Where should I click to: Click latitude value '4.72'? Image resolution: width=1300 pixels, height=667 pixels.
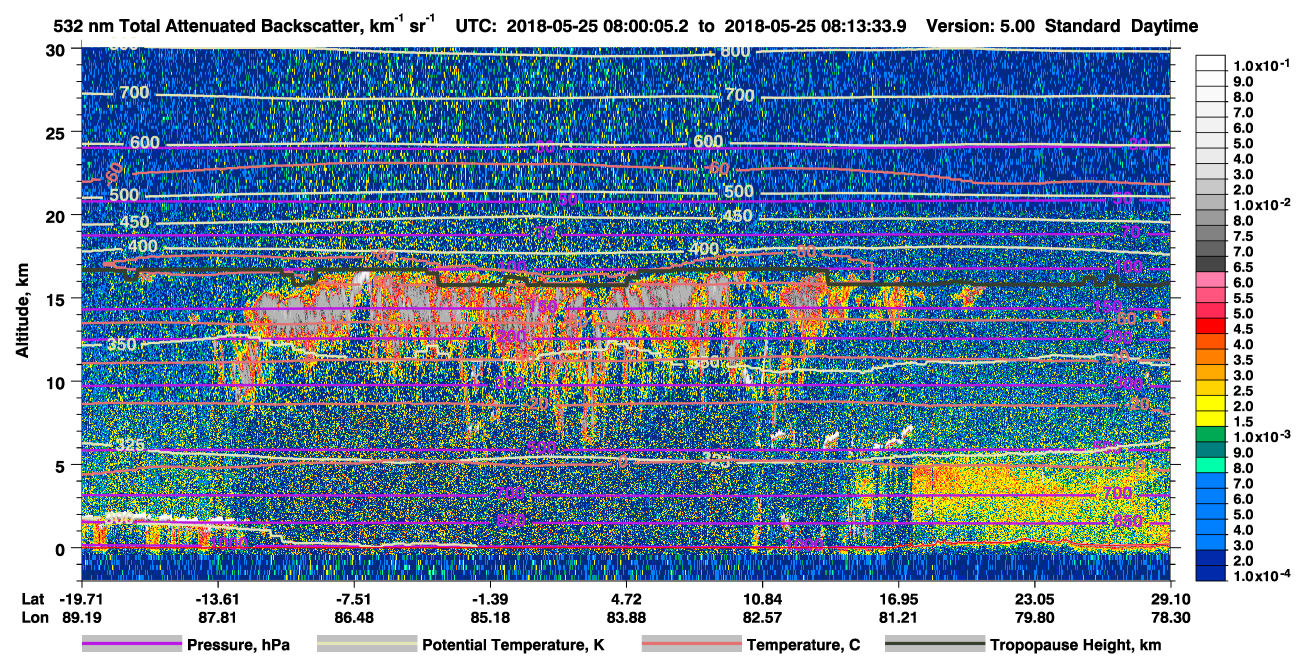pos(627,598)
